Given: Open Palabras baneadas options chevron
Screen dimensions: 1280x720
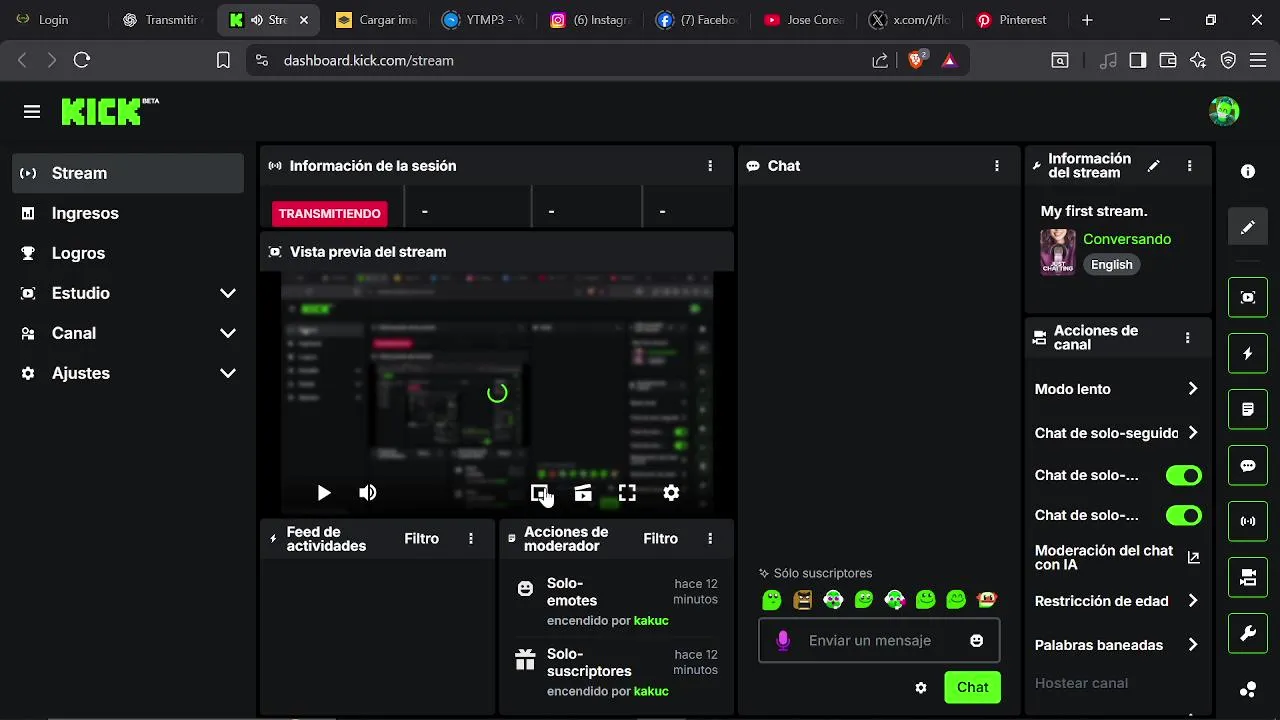Looking at the screenshot, I should [x=1192, y=645].
